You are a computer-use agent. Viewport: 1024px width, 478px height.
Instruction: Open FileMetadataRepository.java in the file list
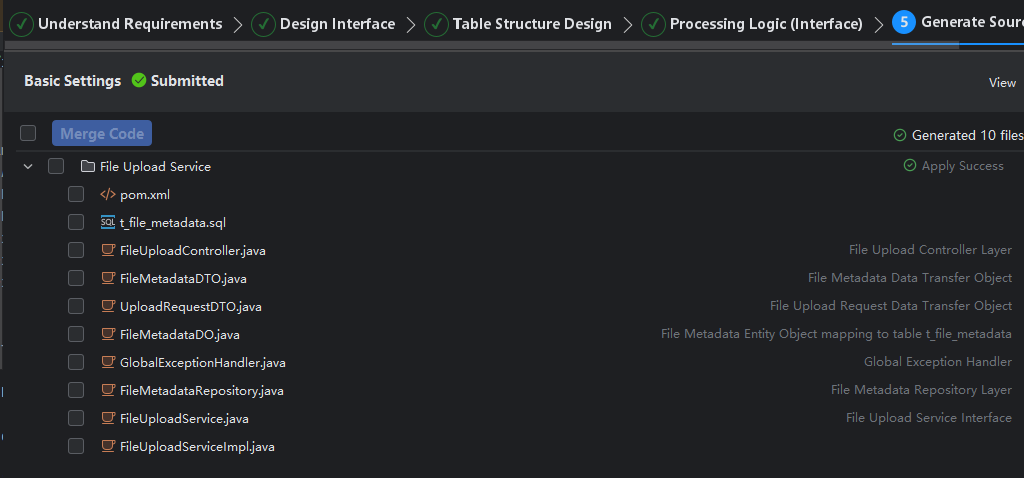coord(201,391)
